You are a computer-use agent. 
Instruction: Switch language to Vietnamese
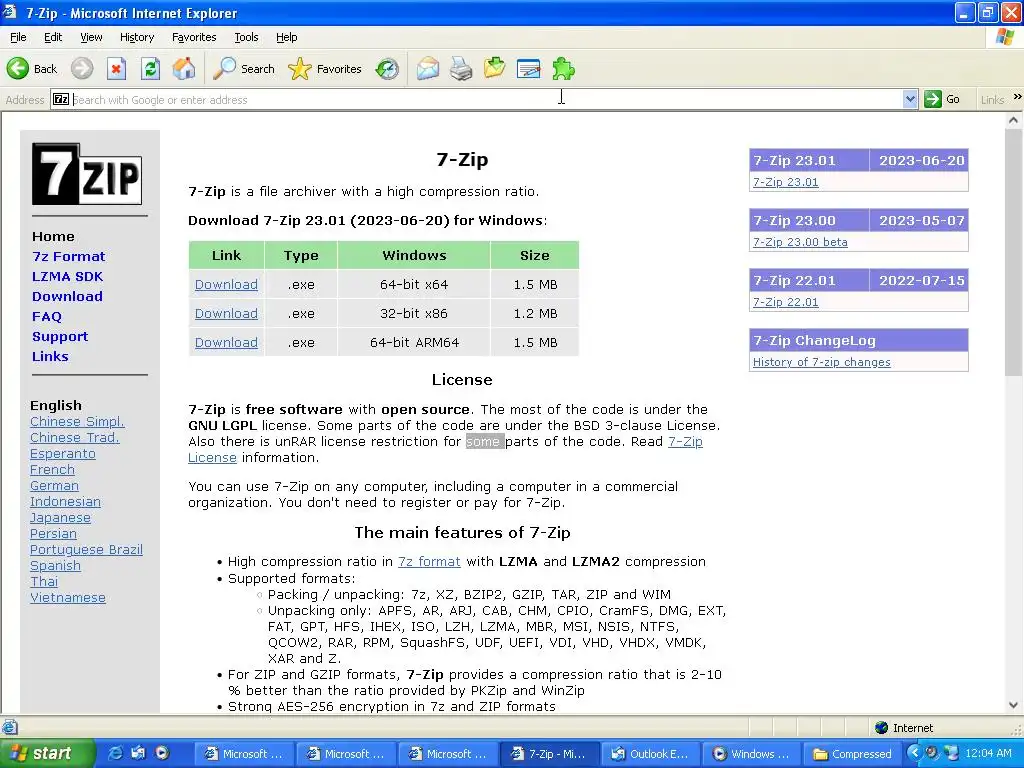68,598
